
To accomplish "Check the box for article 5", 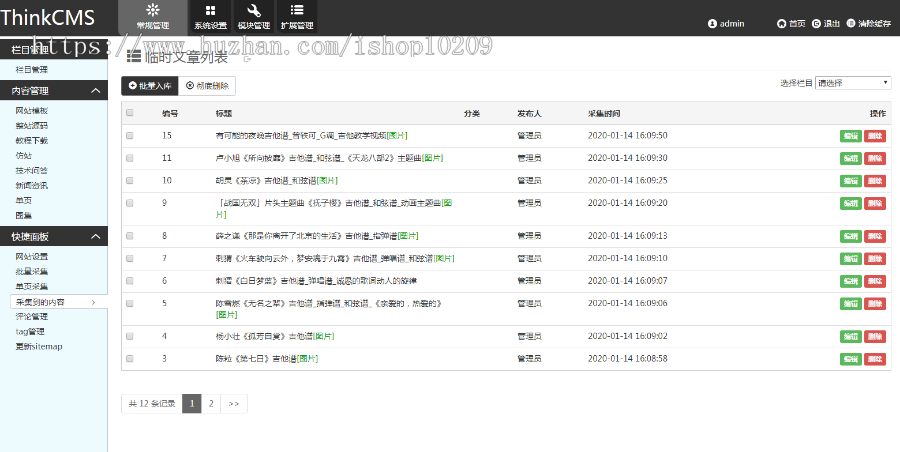I will 130,303.
